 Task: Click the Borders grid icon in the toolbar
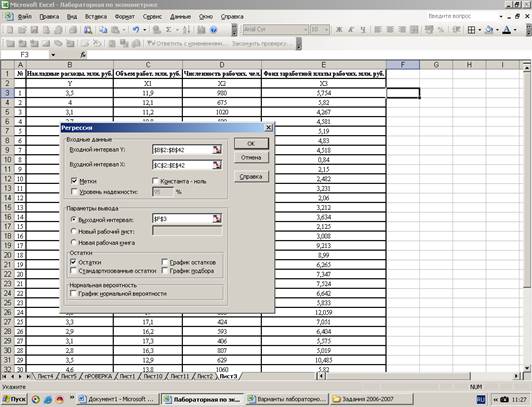pos(471,30)
